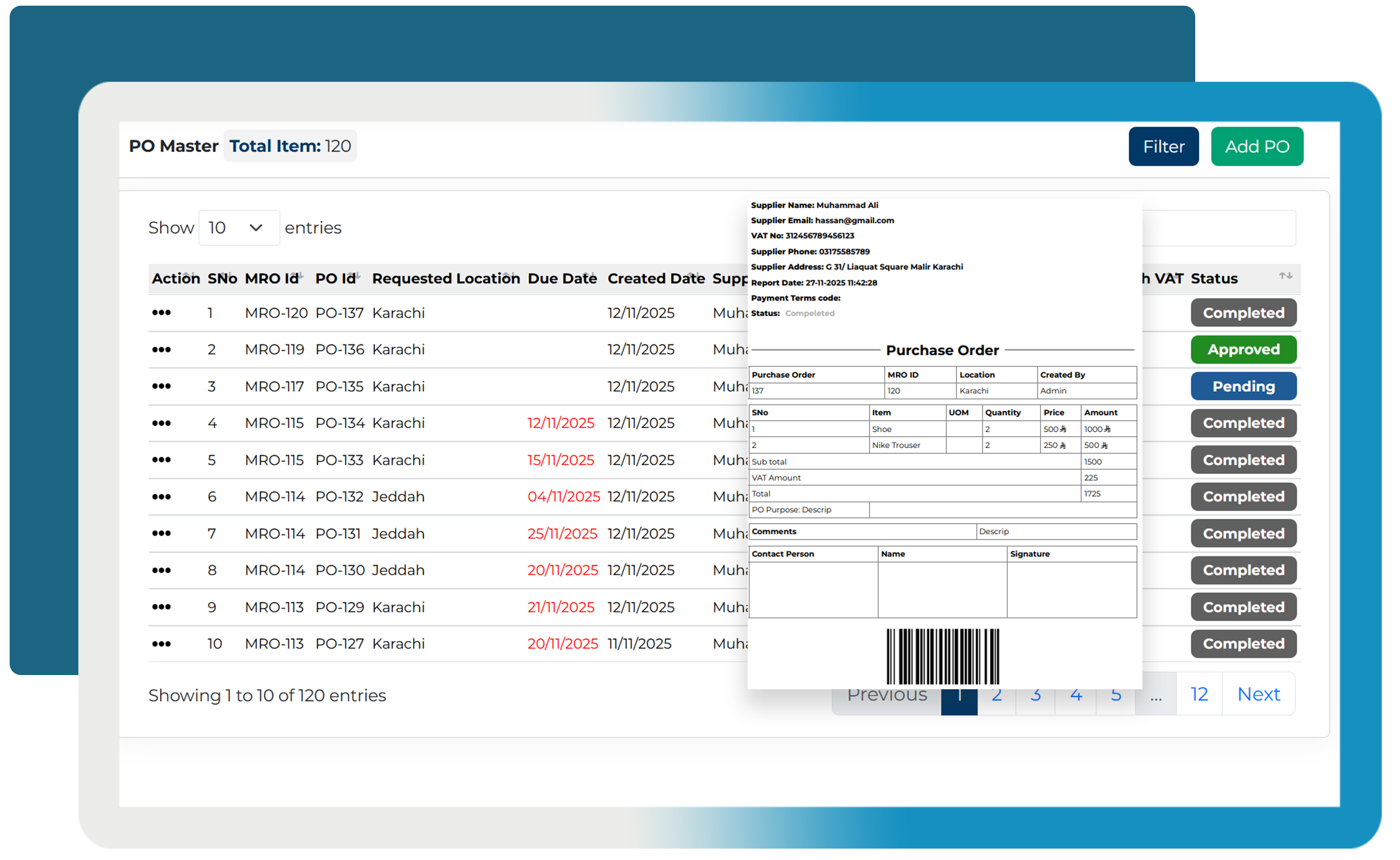The width and height of the screenshot is (1400, 860).
Task: Open the action menu for row 1
Action: tap(162, 313)
